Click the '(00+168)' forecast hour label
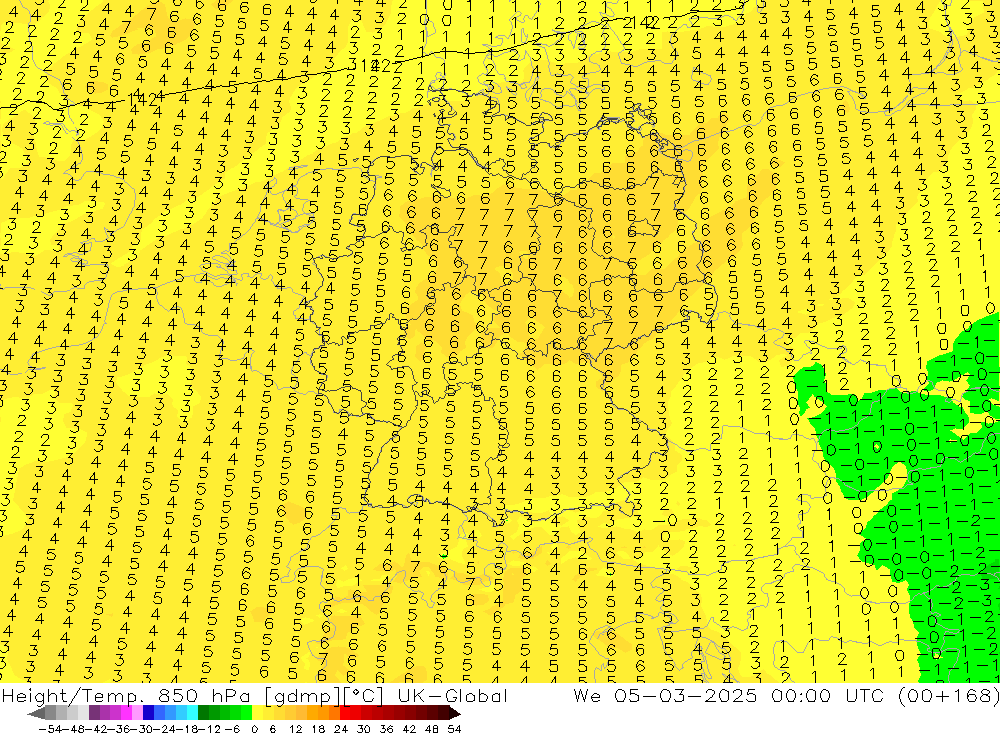The width and height of the screenshot is (1000, 733). (948, 696)
